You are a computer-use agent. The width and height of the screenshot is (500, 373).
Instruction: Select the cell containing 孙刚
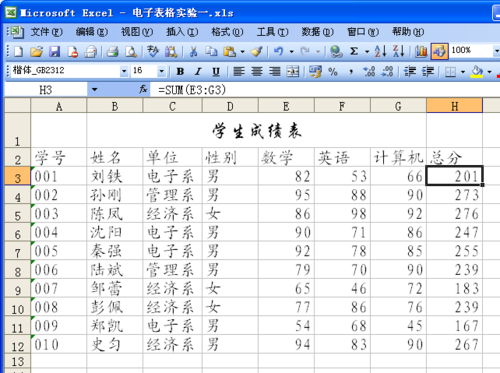115,195
